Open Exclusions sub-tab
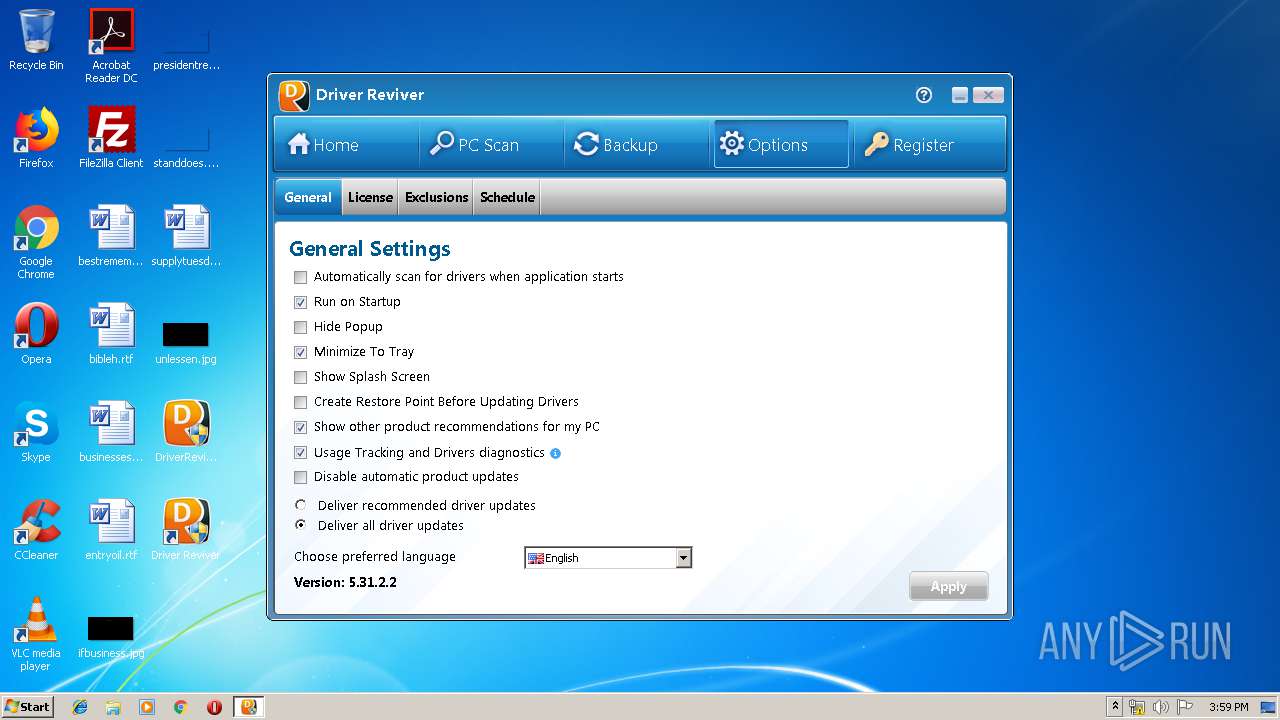 437,197
